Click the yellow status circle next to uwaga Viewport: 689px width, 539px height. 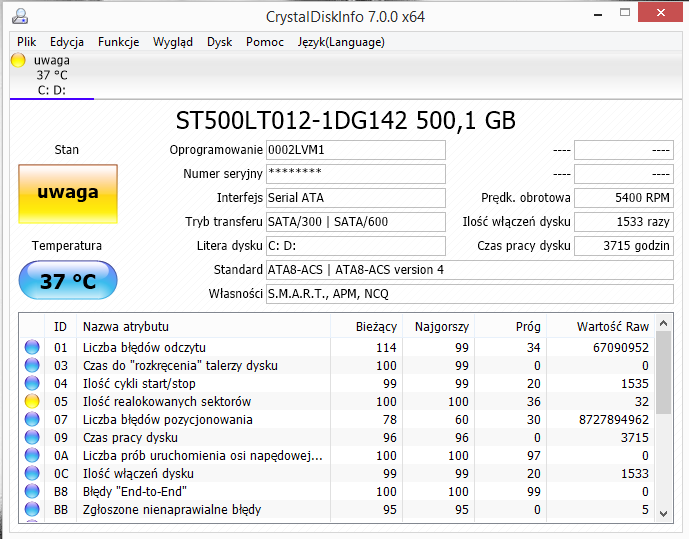[18, 60]
